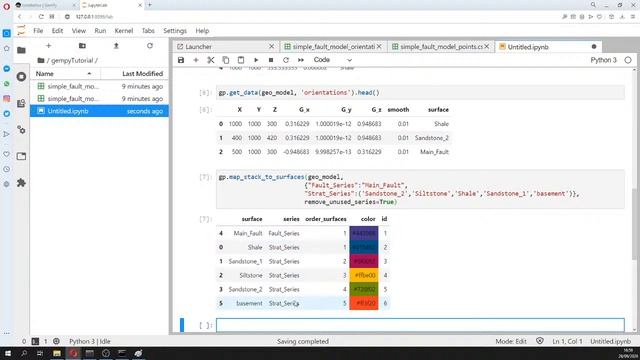Refresh the file list
Viewport: 640px width, 360px height.
(x=150, y=46)
